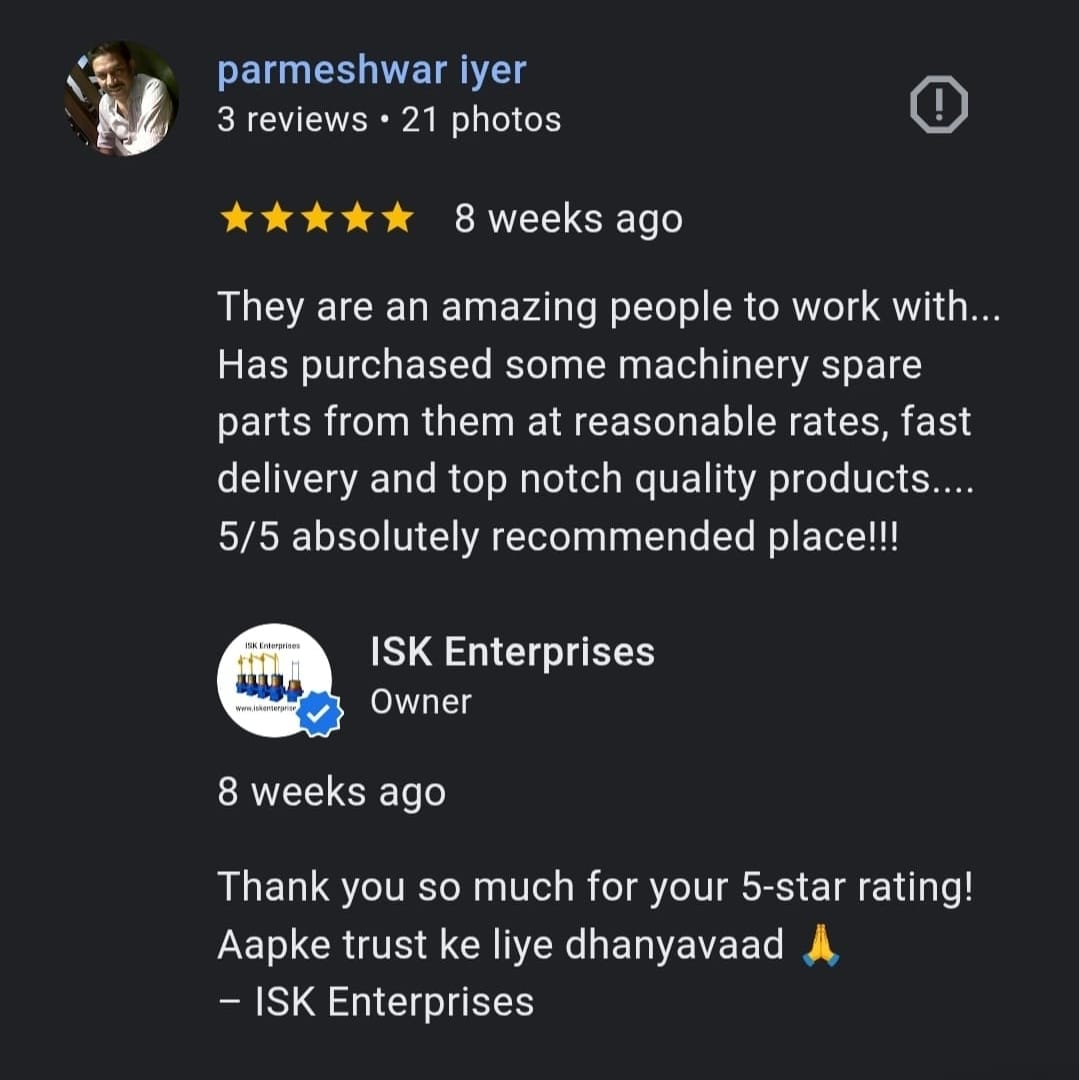Screen dimensions: 1079x1080
Task: Click the second yellow rating star
Action: [x=277, y=218]
